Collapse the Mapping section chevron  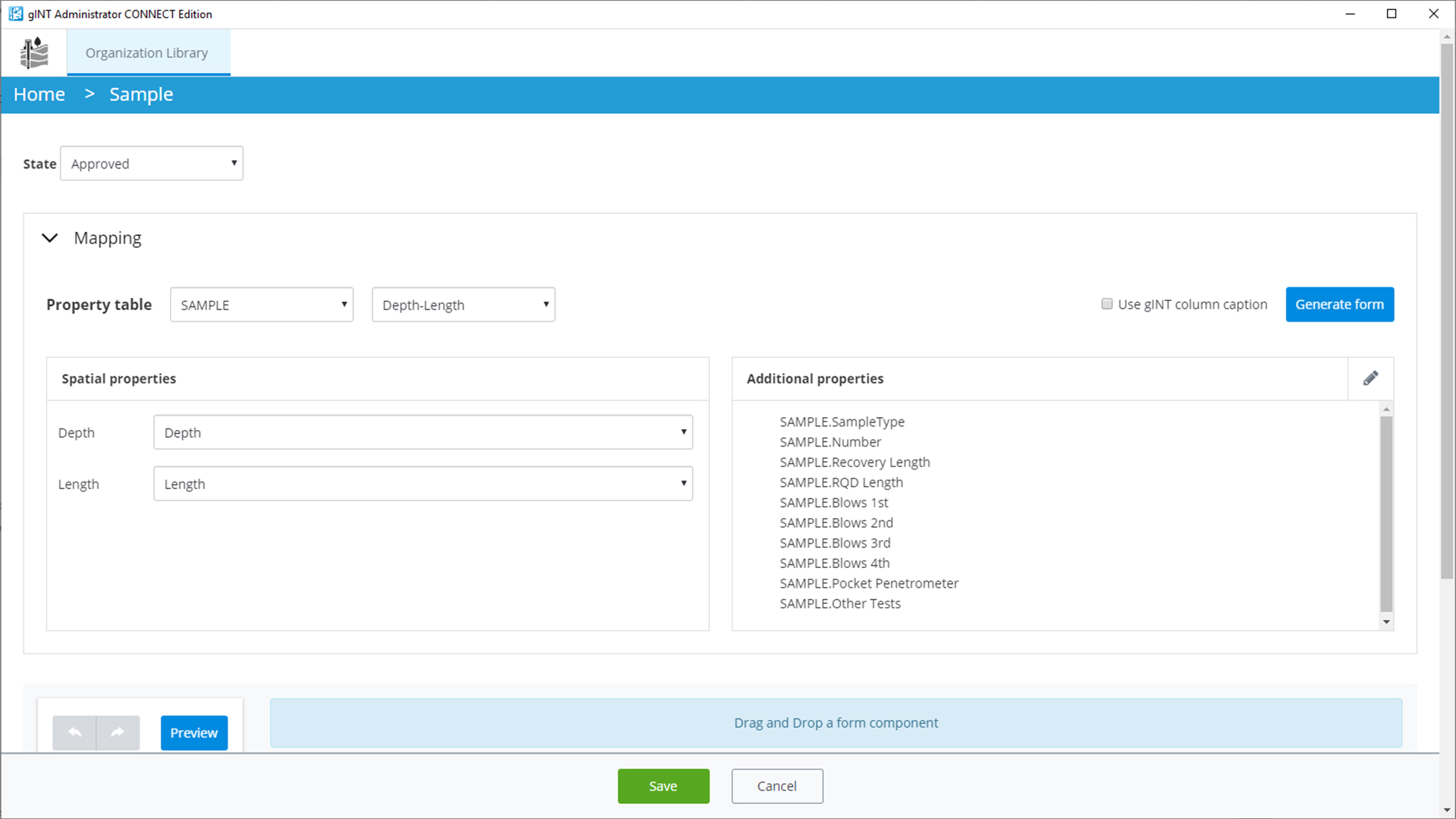pyautogui.click(x=50, y=238)
